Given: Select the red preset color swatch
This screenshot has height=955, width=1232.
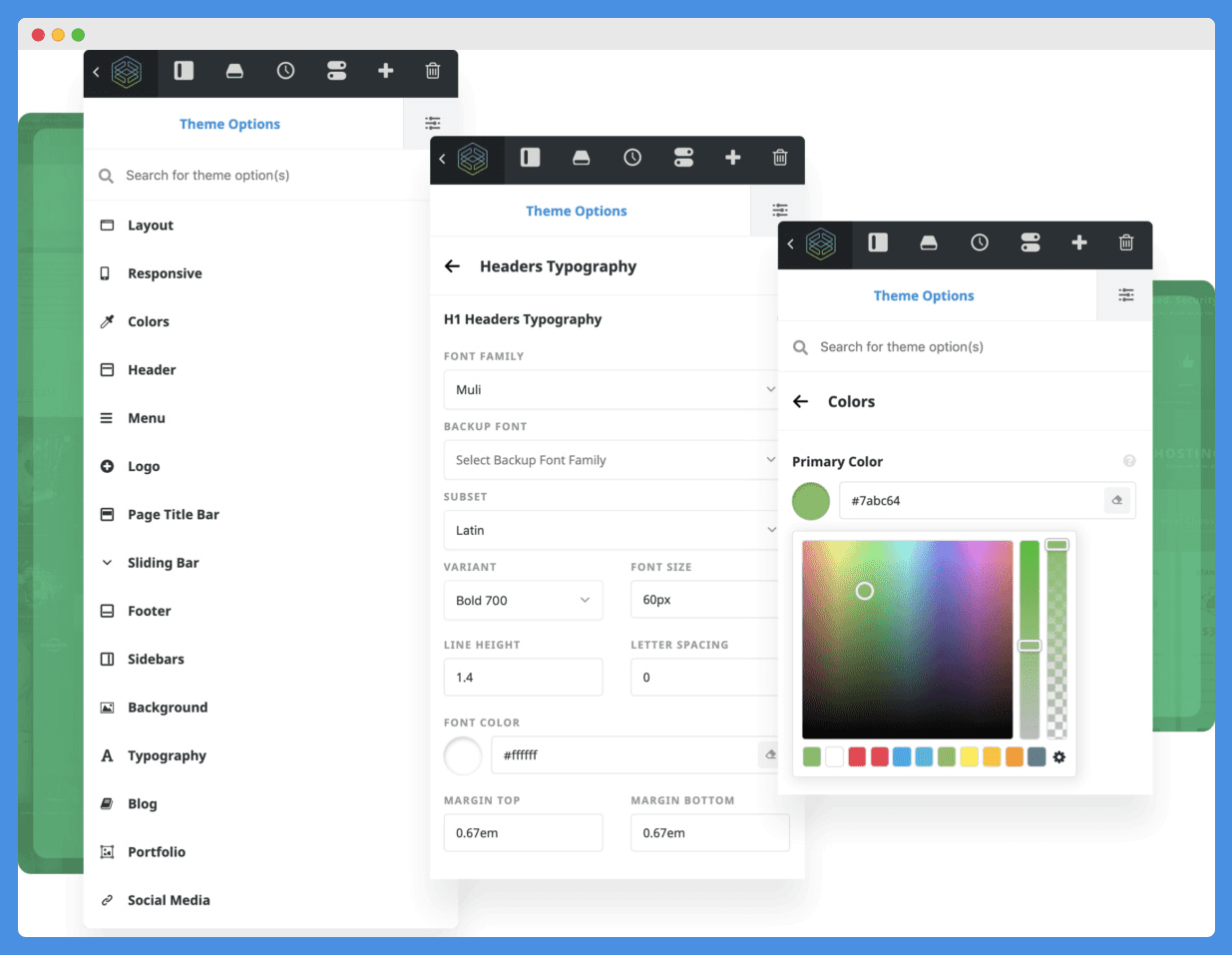Looking at the screenshot, I should (856, 756).
